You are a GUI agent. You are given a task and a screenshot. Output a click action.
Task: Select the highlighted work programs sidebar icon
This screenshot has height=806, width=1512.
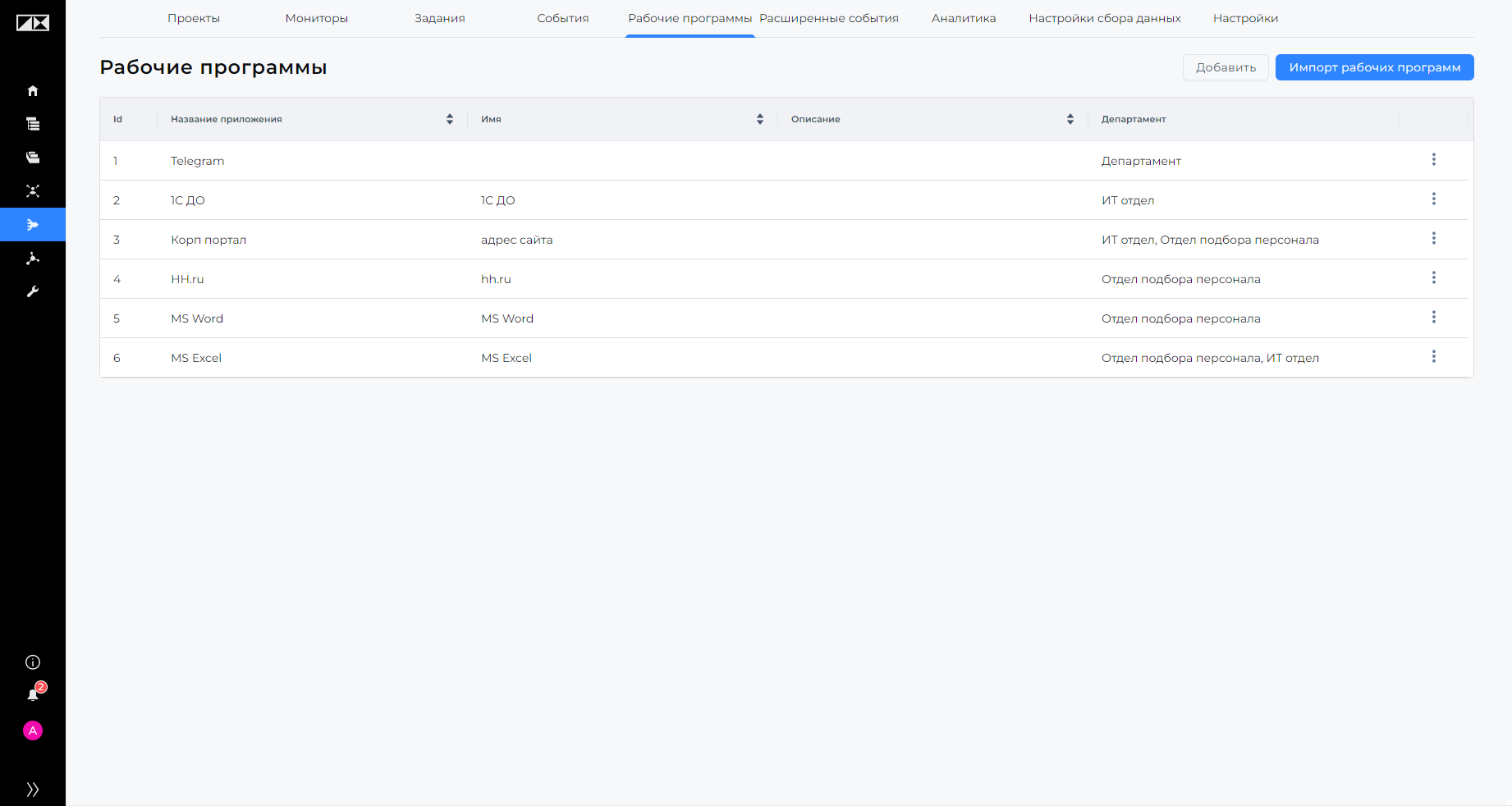[x=33, y=225]
